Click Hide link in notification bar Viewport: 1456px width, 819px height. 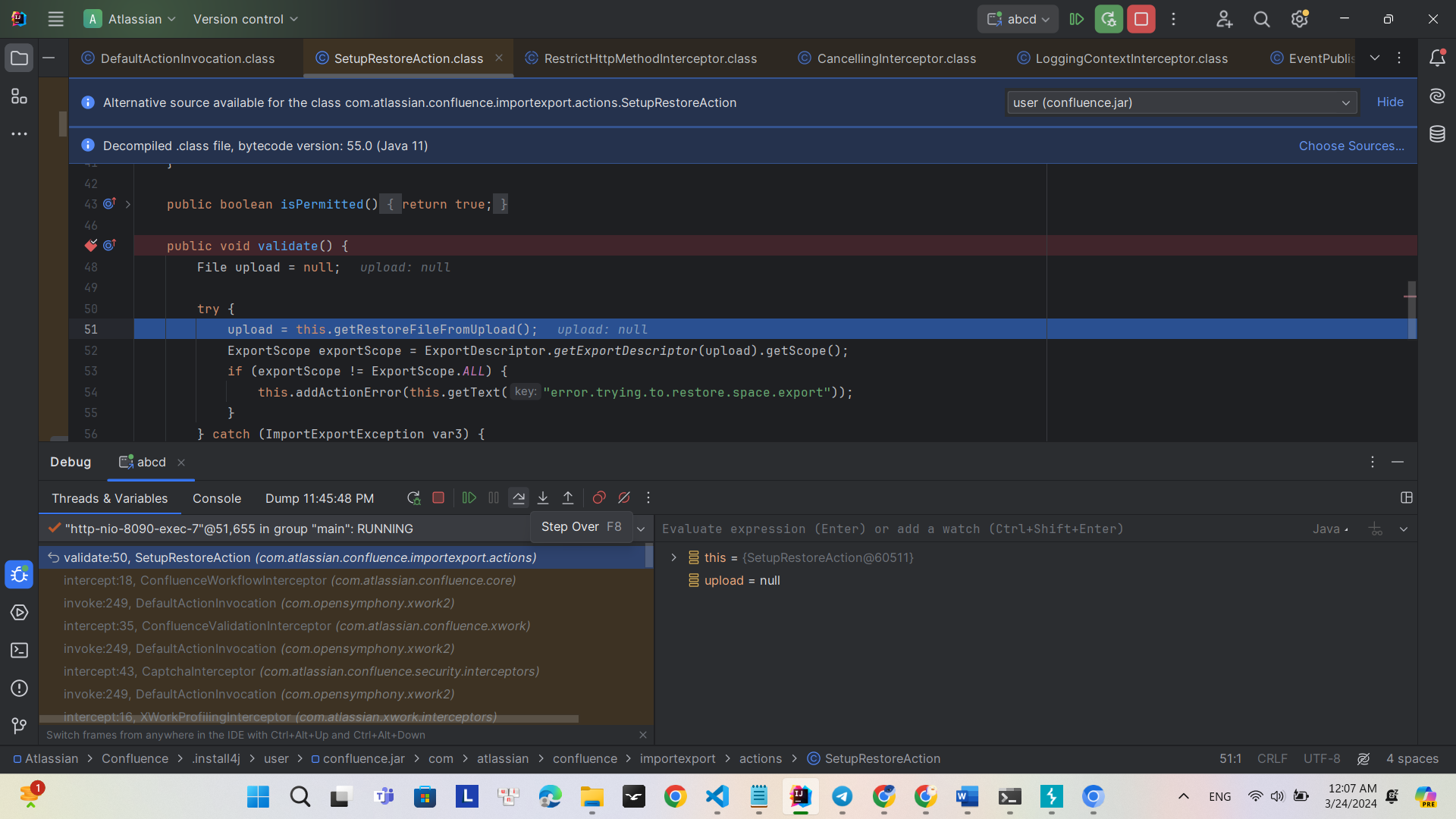[1390, 102]
